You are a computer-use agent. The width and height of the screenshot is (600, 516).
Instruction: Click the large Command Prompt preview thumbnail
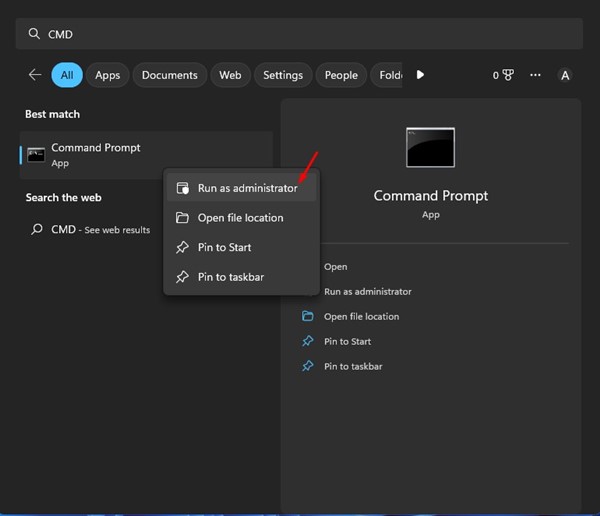coord(430,147)
